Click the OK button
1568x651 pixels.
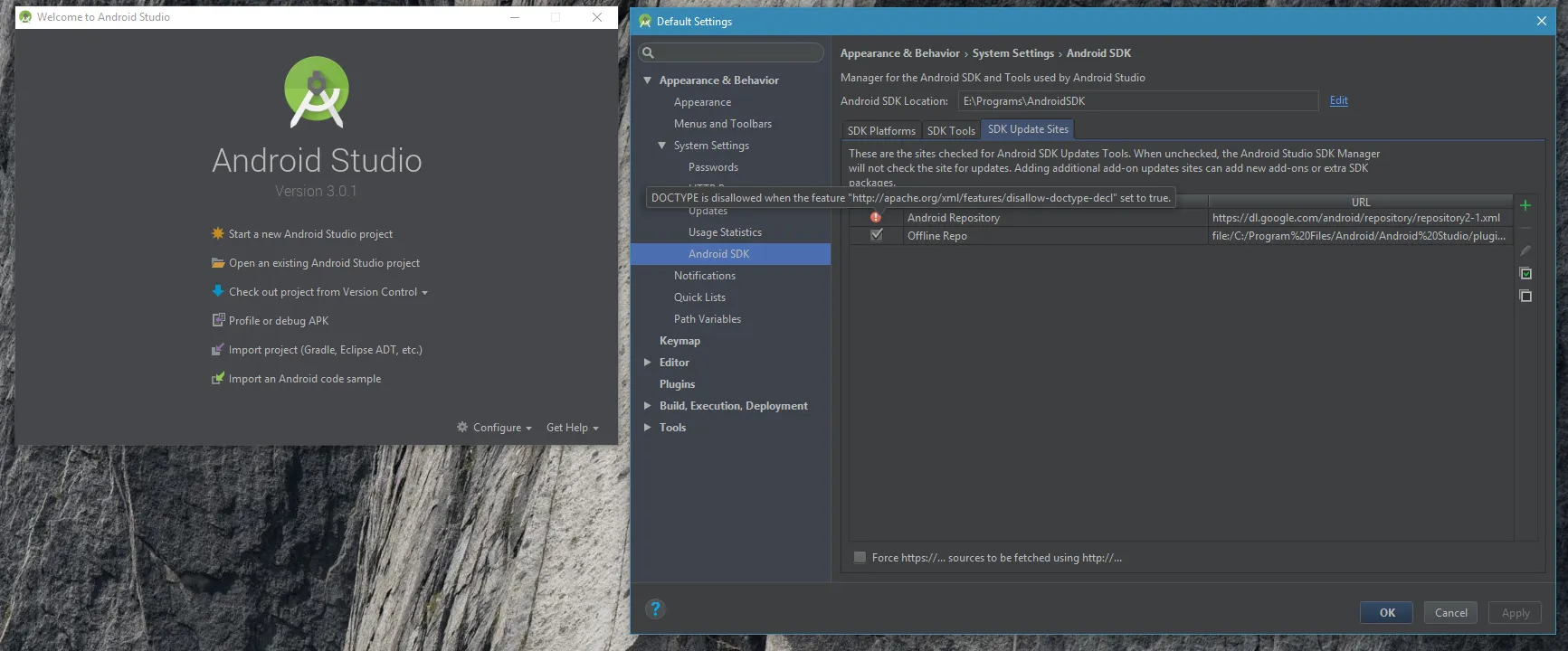(x=1387, y=612)
